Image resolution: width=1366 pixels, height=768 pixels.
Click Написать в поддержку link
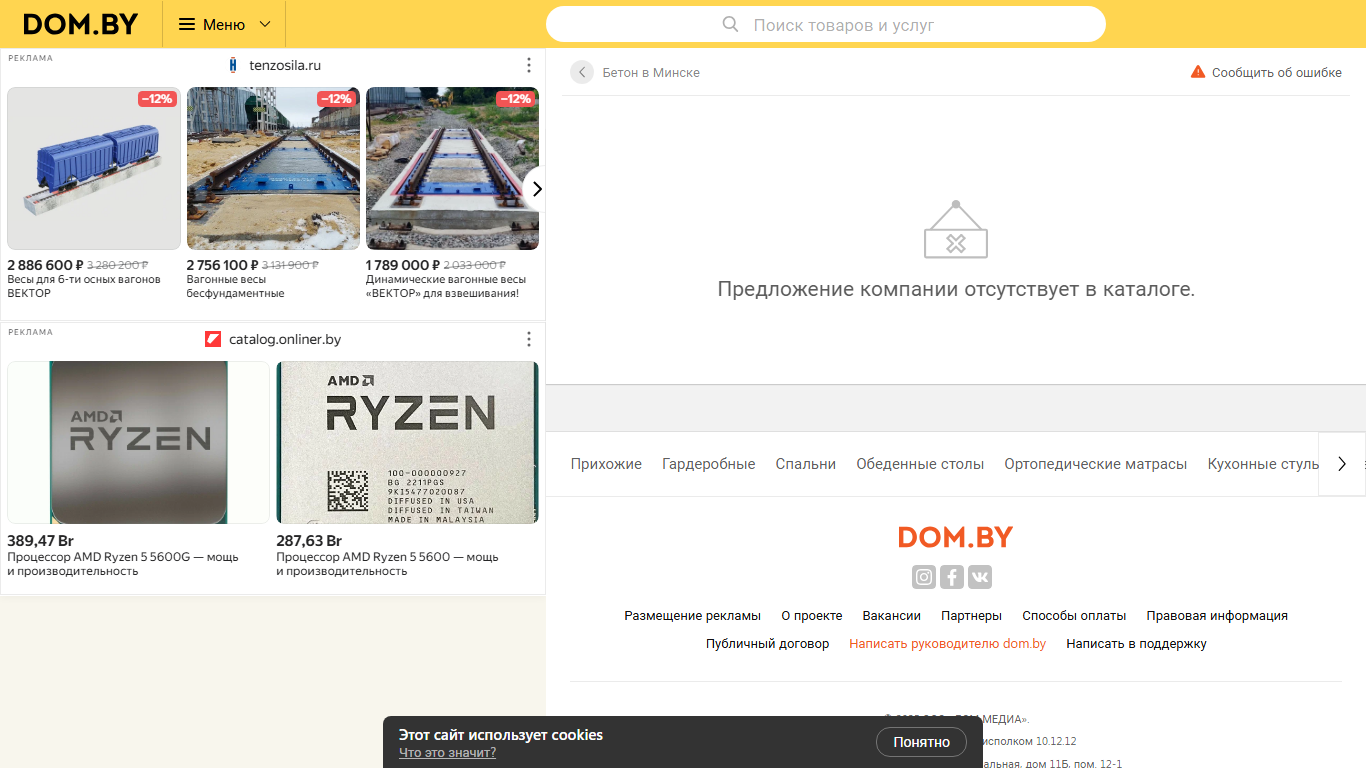point(1136,644)
